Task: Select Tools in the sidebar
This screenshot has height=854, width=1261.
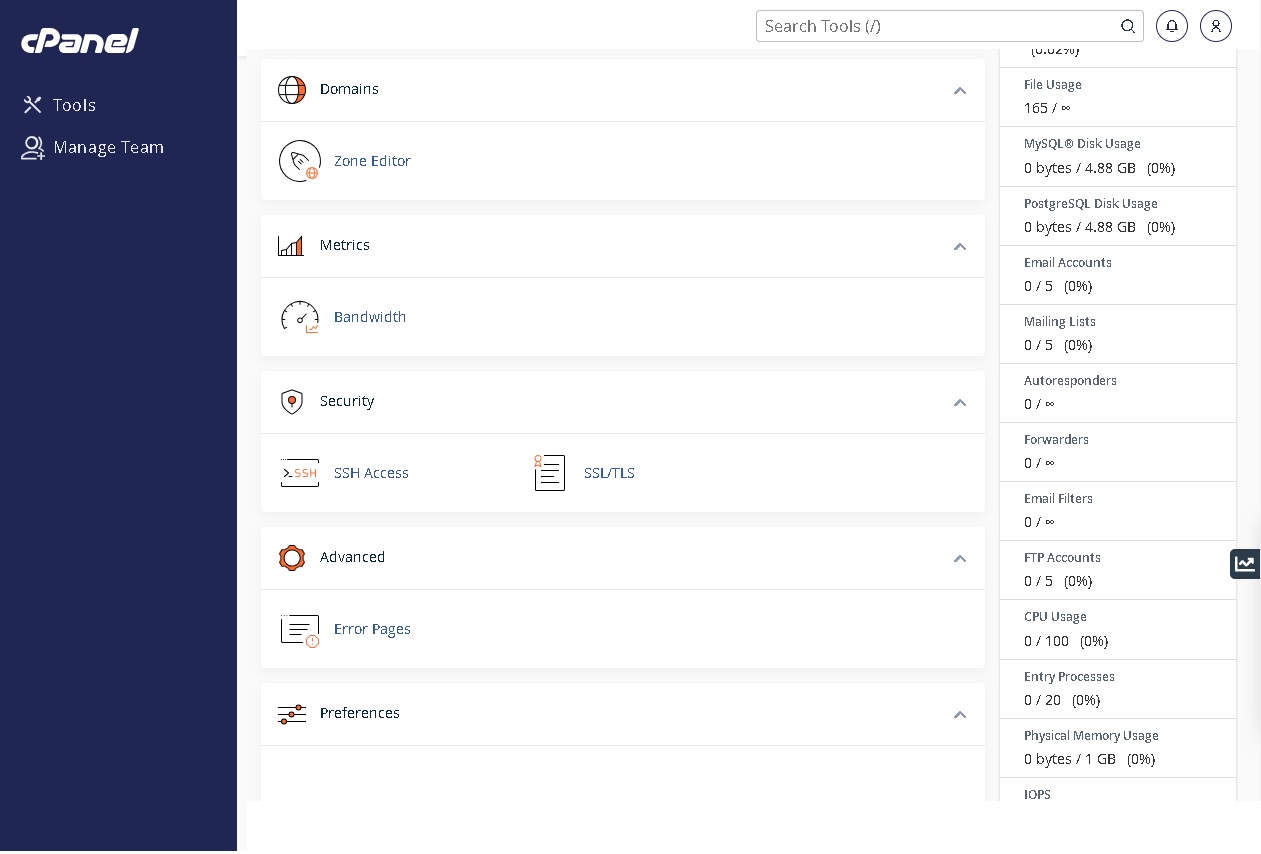Action: (x=74, y=105)
